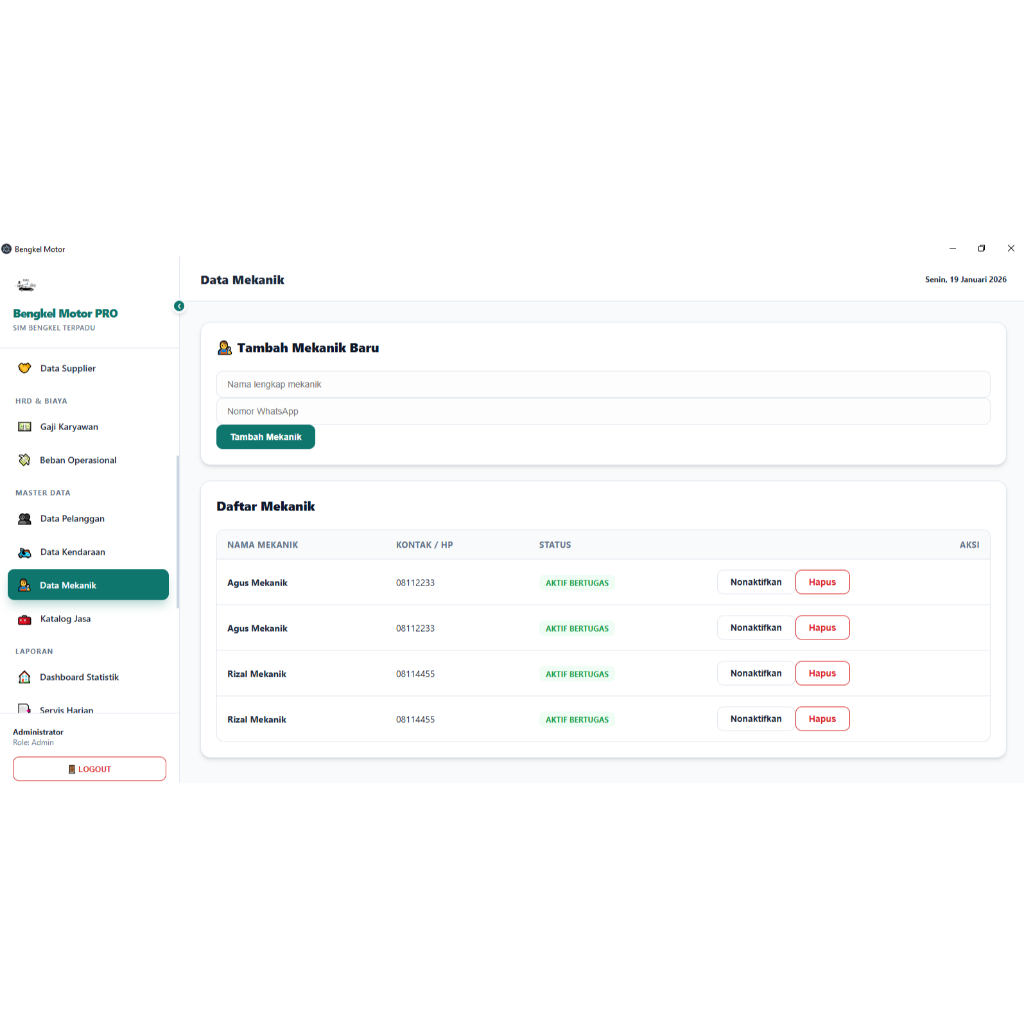Screen dimensions: 1024x1024
Task: Click AKTIF BERTUGAS badge in first Agus row
Action: 577,583
